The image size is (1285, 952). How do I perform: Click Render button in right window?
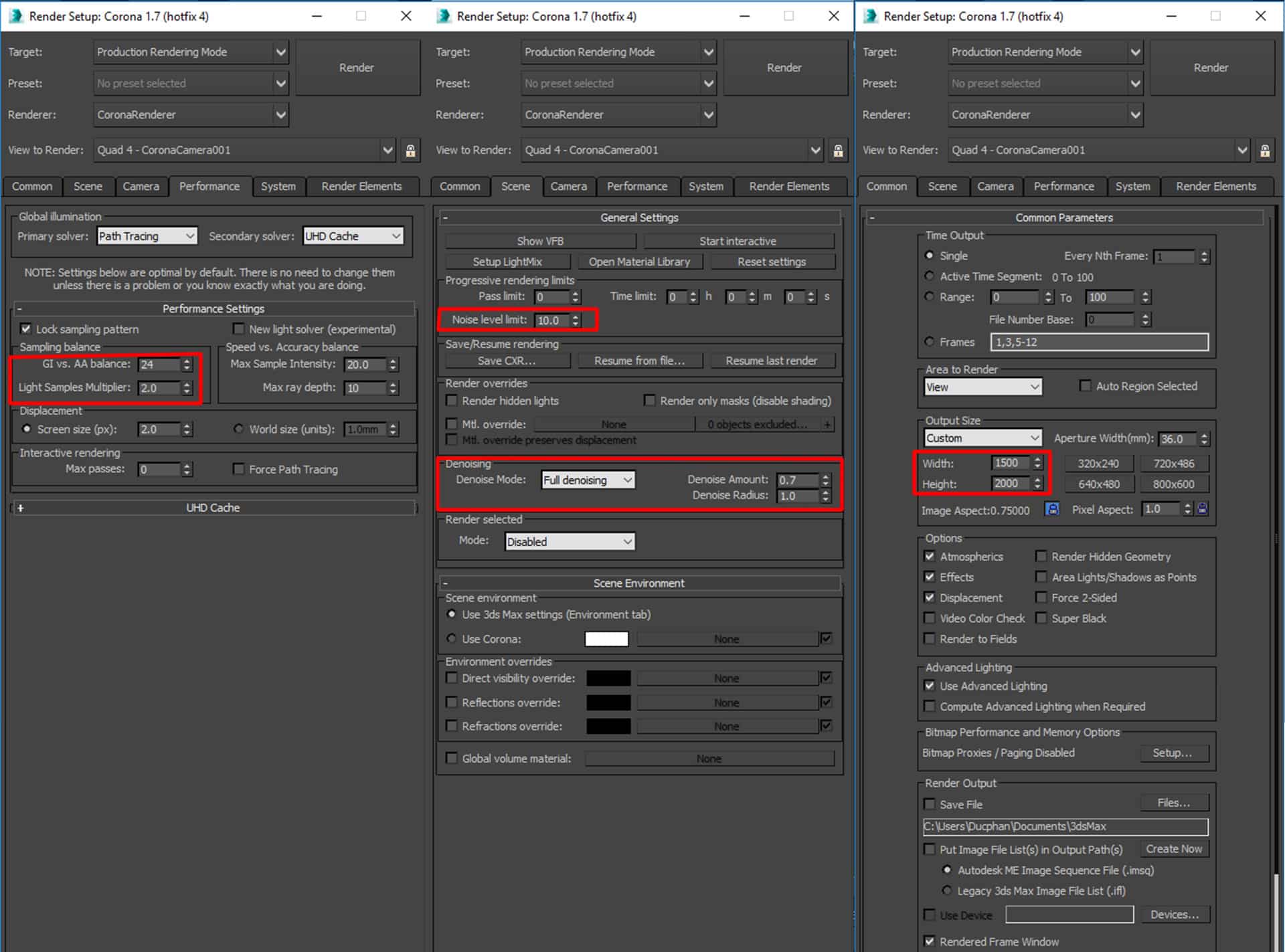coord(1211,68)
